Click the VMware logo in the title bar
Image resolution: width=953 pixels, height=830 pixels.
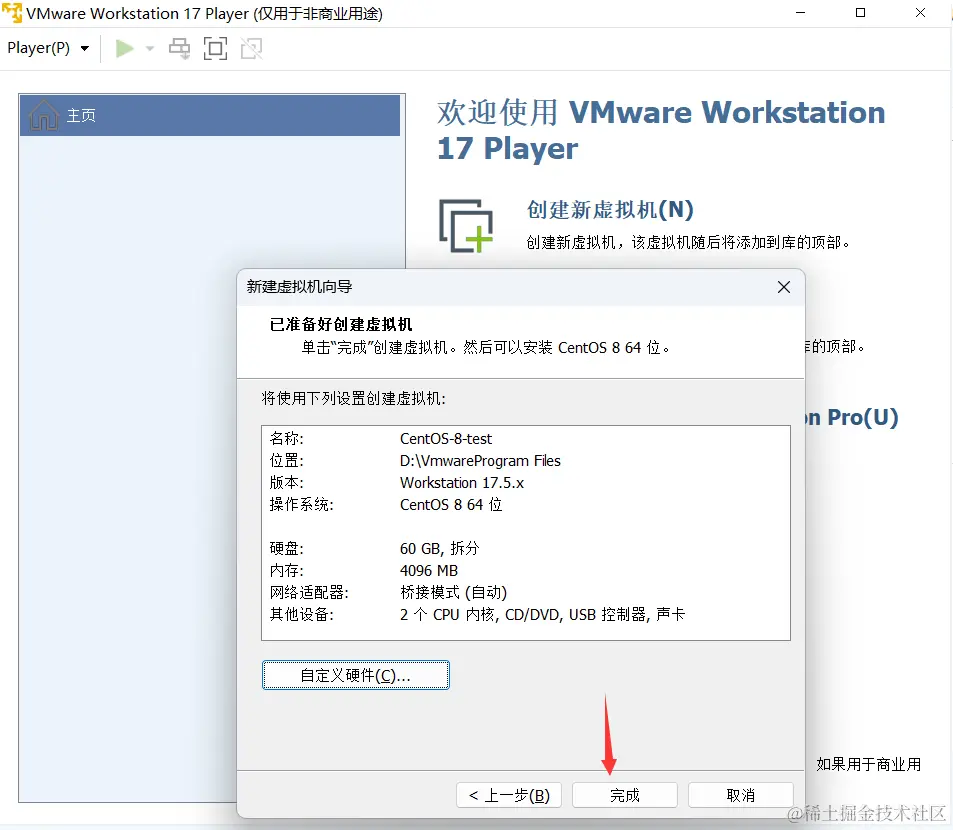[13, 13]
